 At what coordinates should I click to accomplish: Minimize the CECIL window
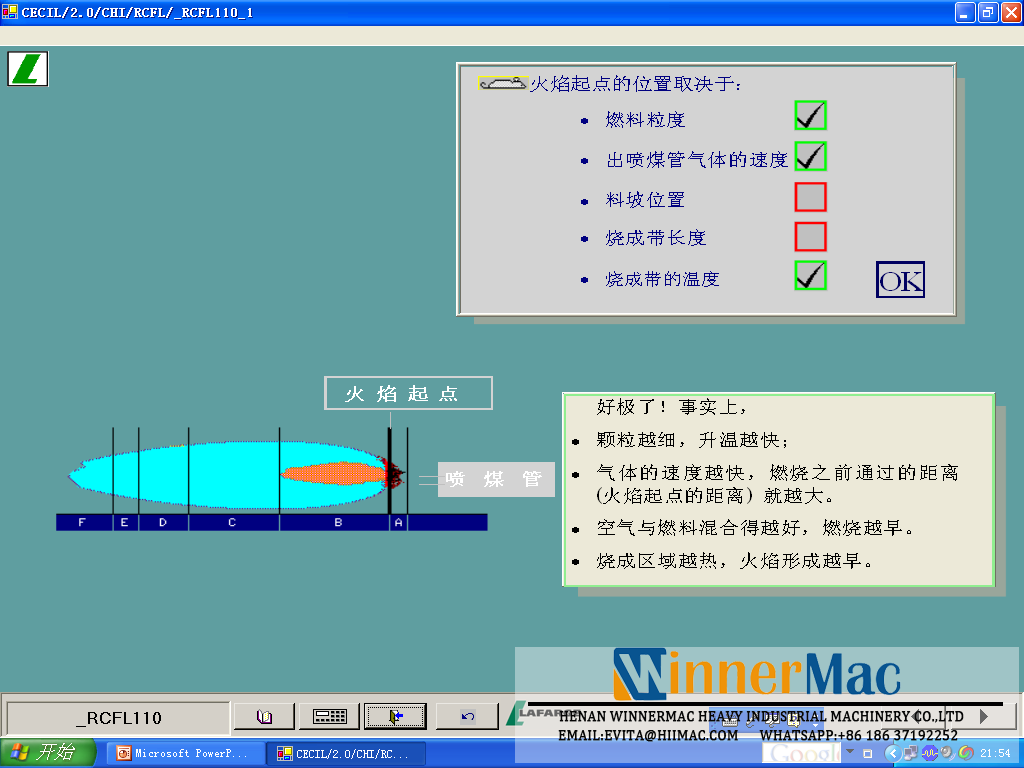[965, 12]
